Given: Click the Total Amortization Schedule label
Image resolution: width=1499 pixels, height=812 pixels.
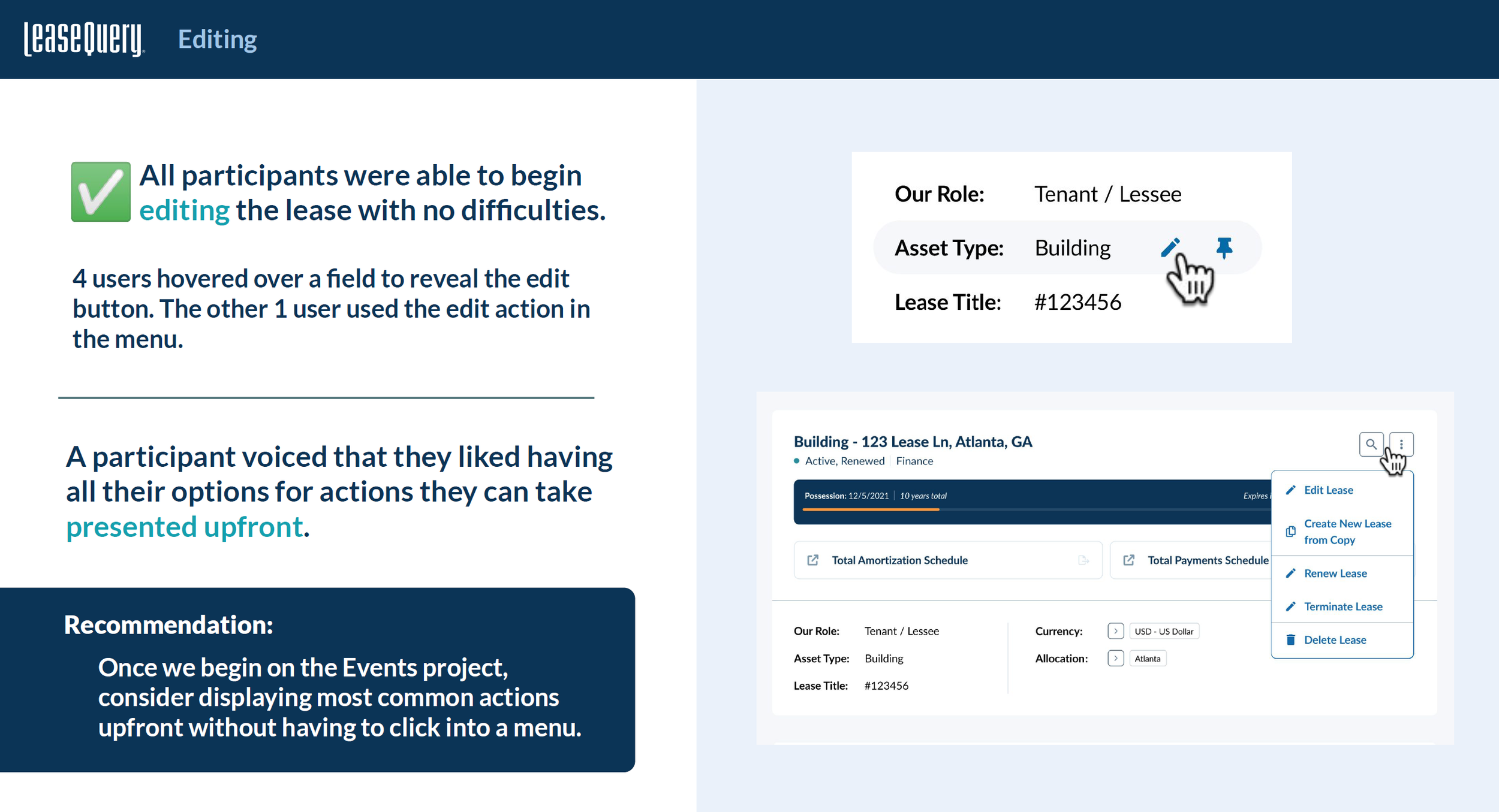Looking at the screenshot, I should [x=899, y=560].
